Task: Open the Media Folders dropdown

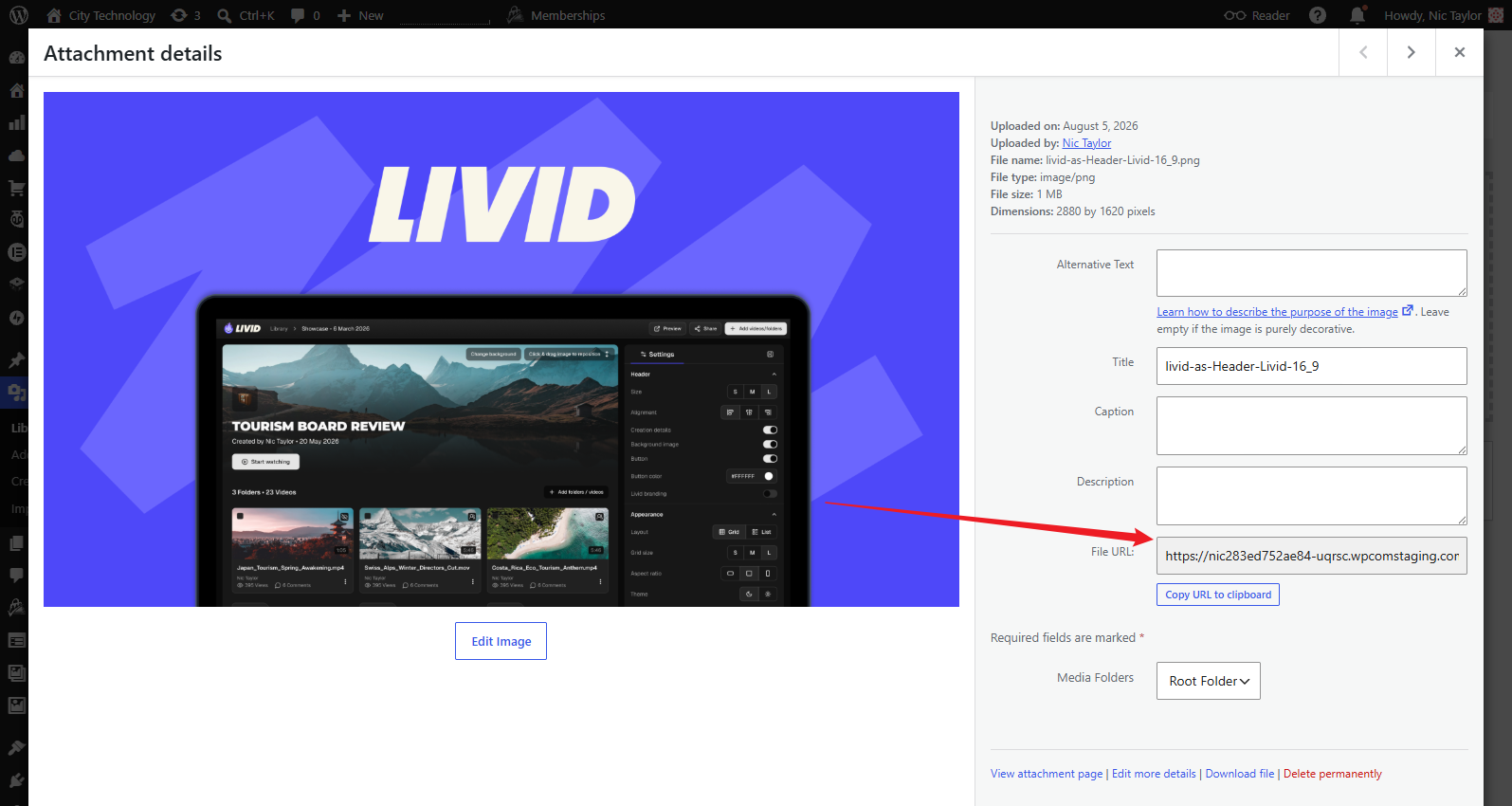Action: (1209, 681)
